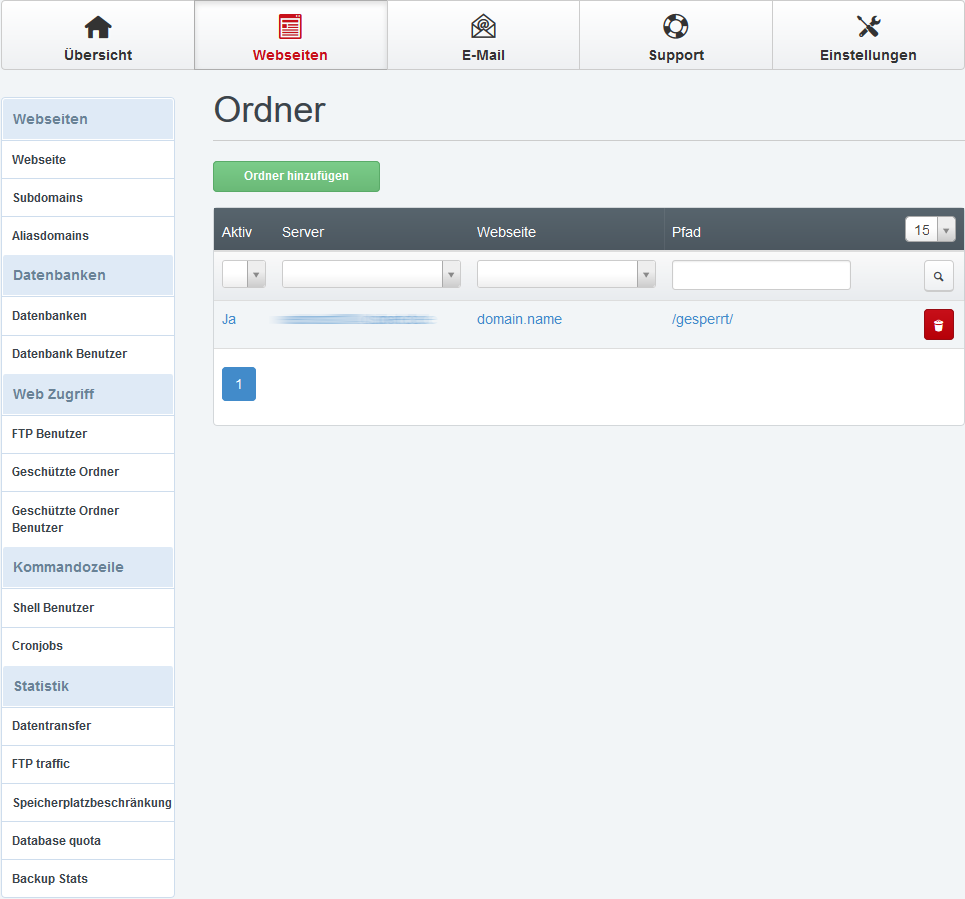
Task: Select the Webseiten tab icon
Action: tap(290, 27)
